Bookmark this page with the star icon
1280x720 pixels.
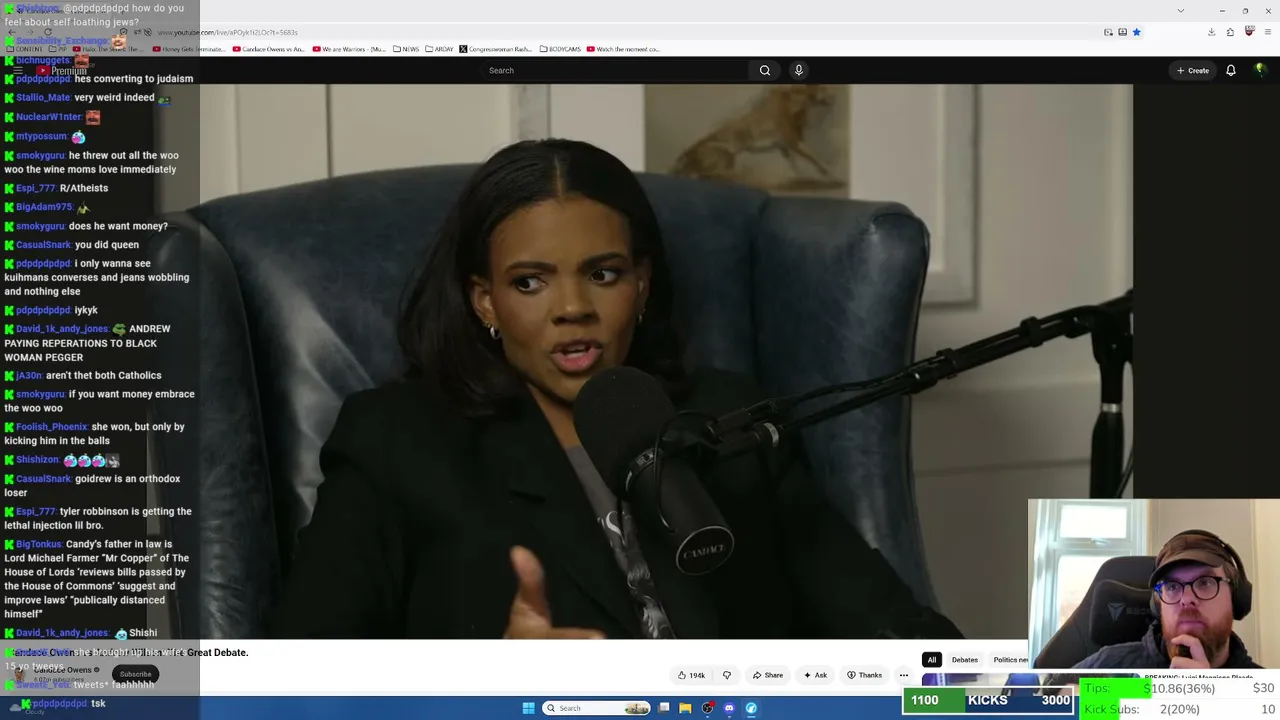[1136, 32]
